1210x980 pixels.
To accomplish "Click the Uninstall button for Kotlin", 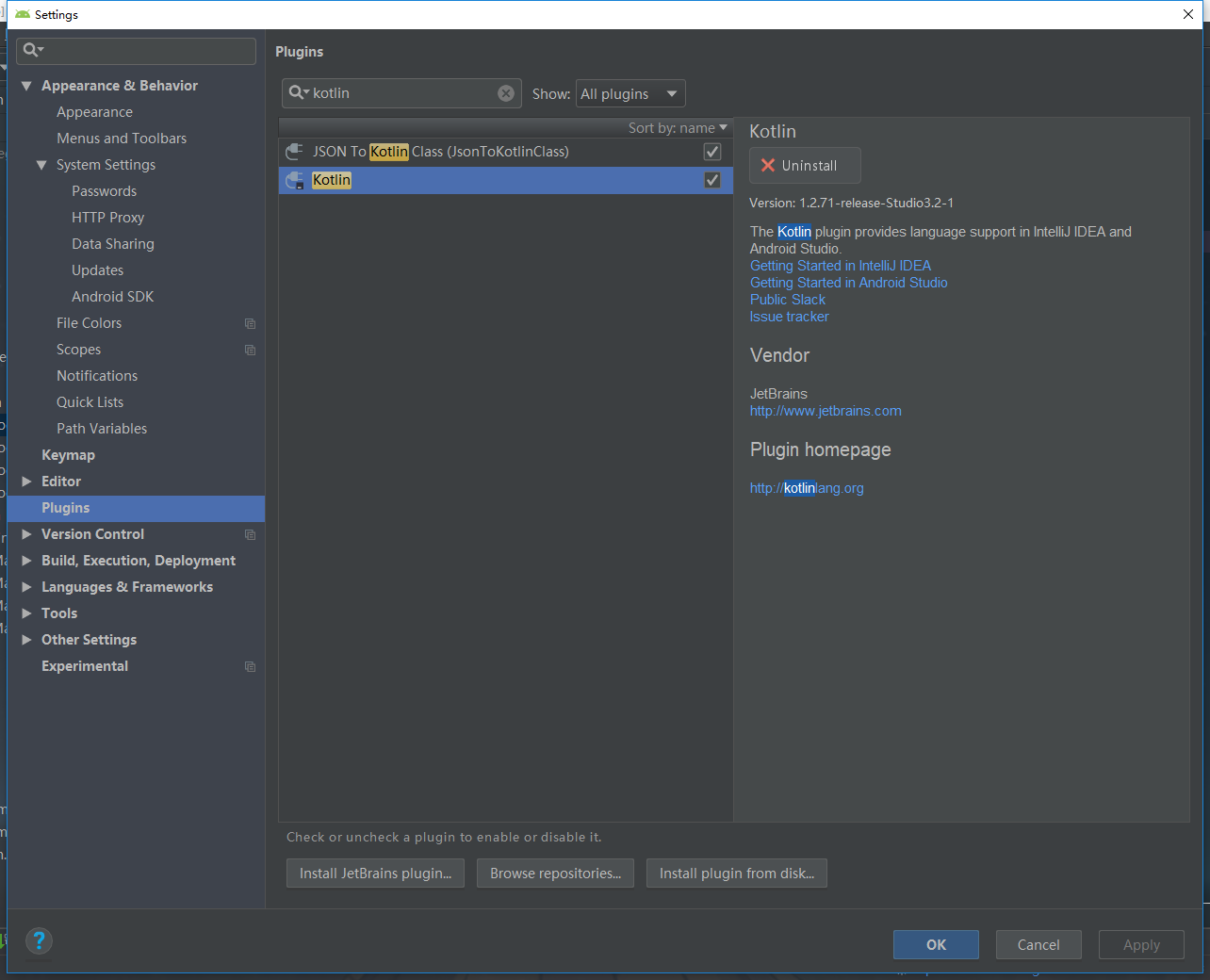I will (805, 165).
